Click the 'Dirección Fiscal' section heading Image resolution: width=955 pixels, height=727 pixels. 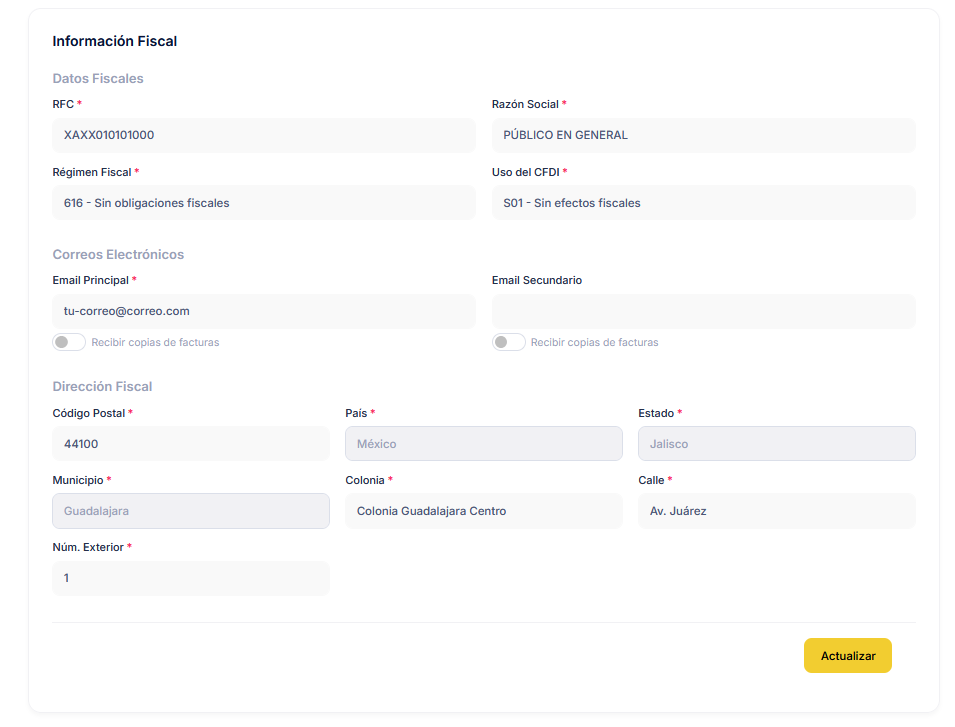coord(102,386)
